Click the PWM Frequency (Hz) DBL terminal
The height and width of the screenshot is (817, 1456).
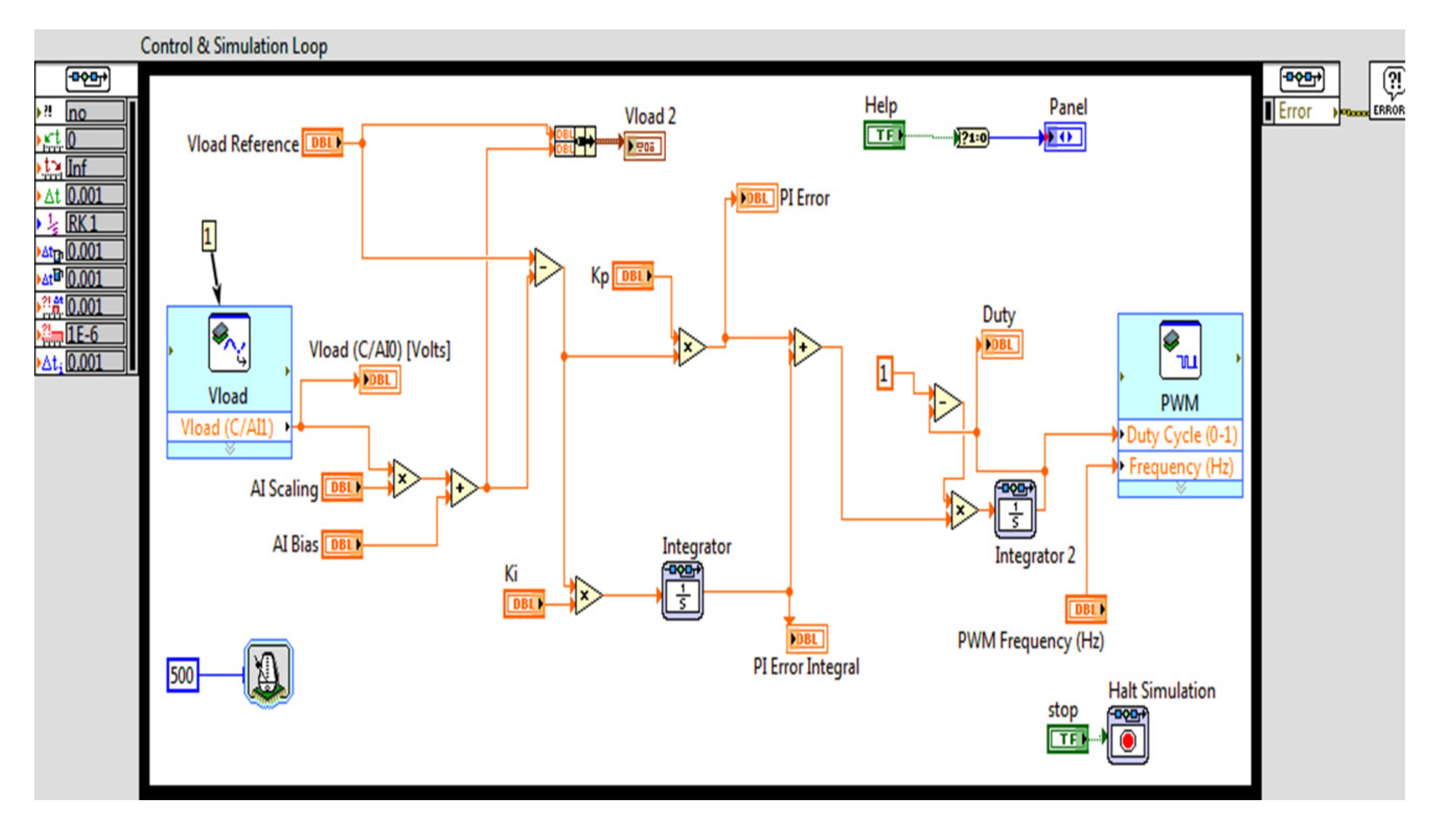[1086, 609]
